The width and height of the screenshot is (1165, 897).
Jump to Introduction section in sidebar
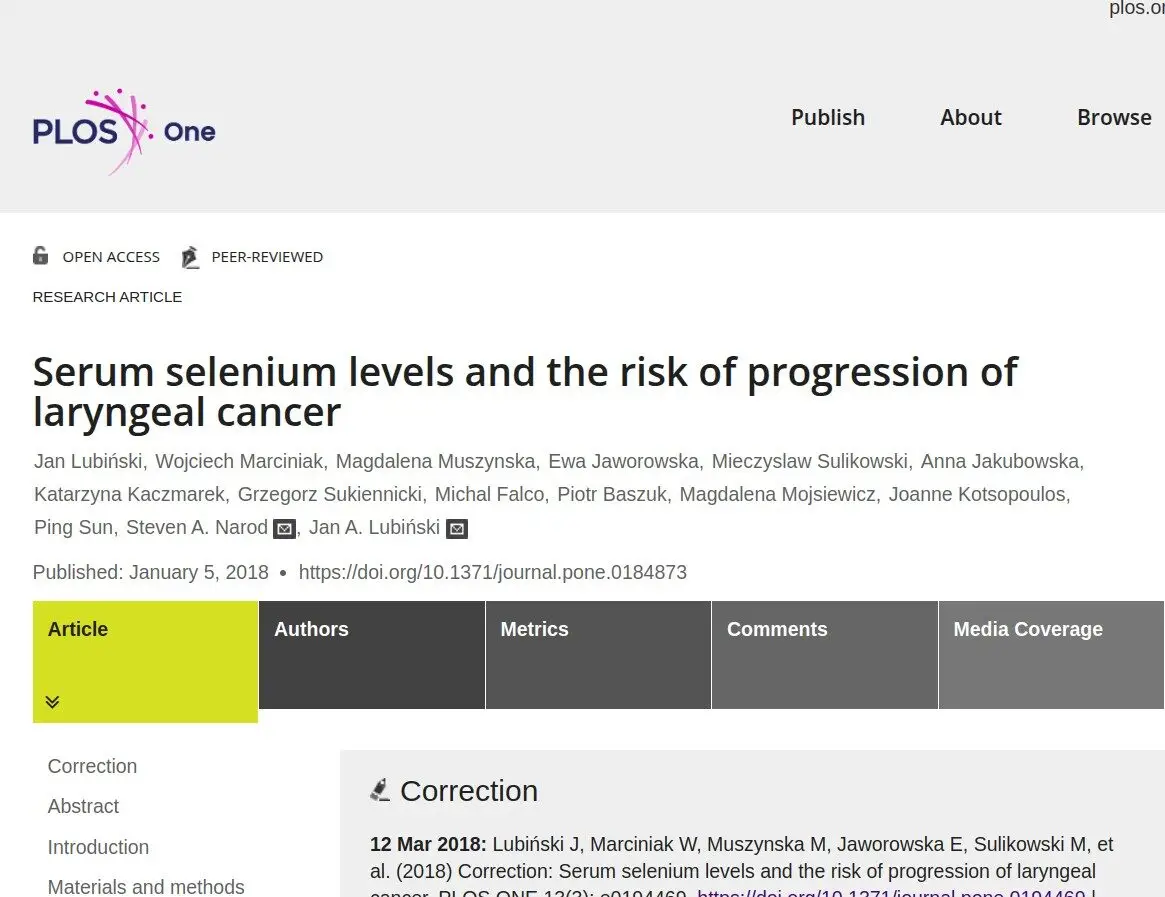click(98, 847)
